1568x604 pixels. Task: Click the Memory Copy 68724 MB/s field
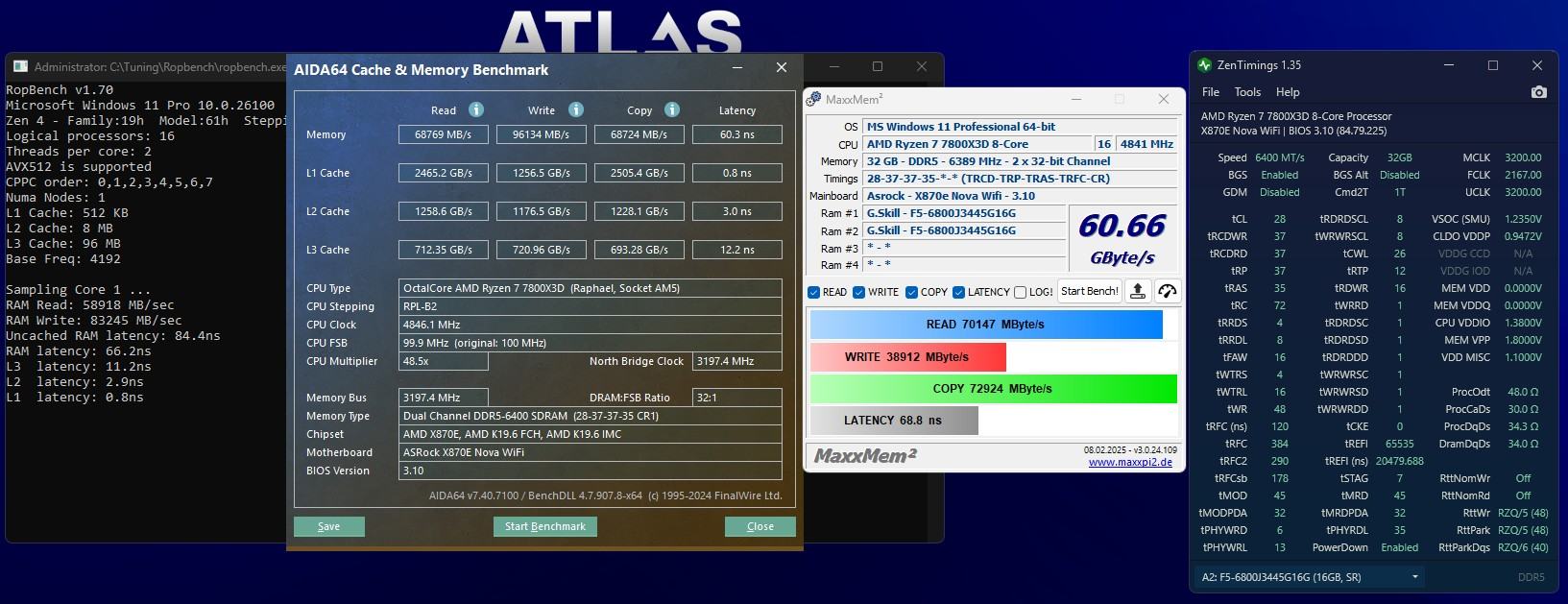pos(639,134)
